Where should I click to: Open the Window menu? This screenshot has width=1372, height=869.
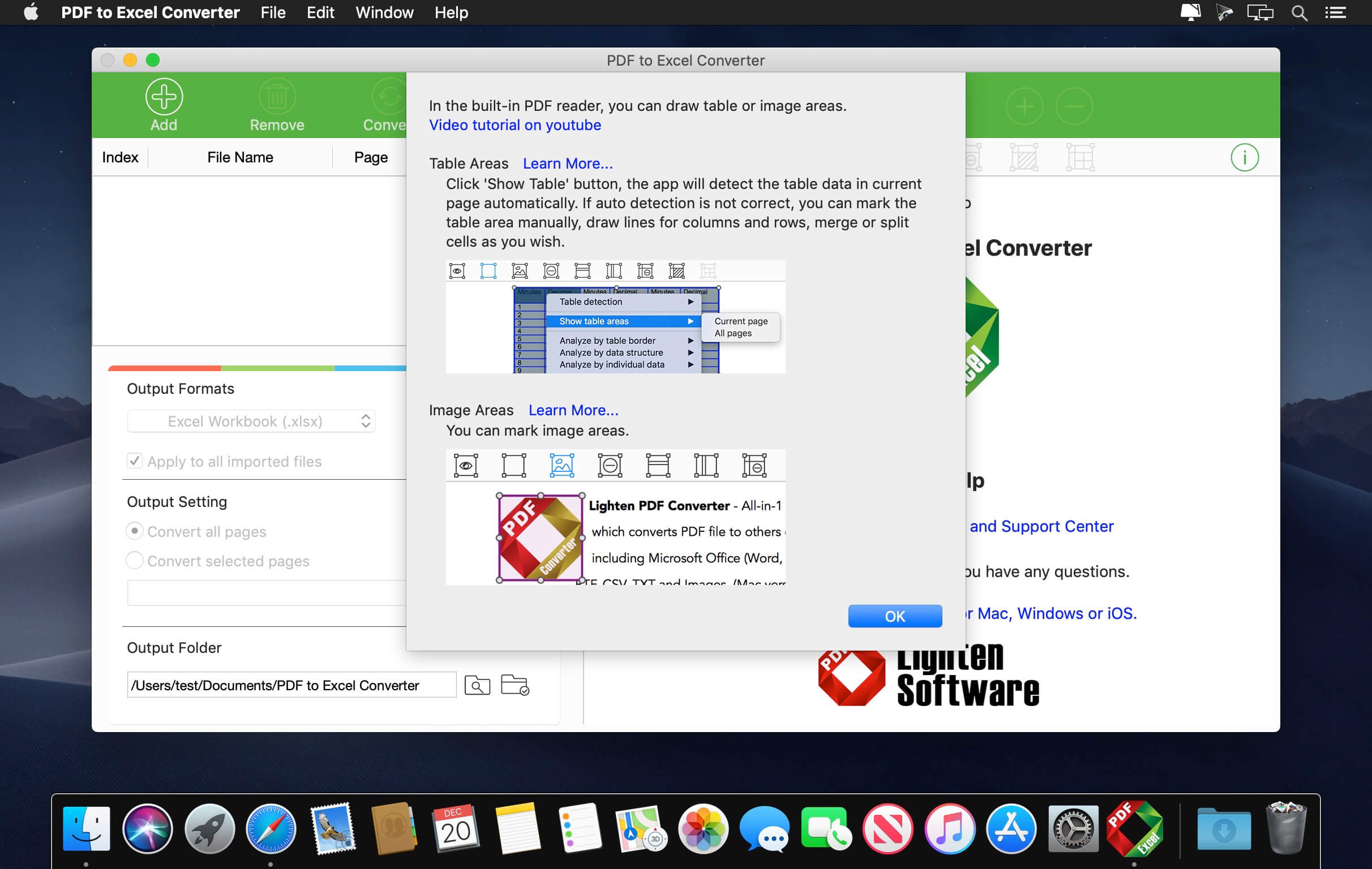[383, 13]
